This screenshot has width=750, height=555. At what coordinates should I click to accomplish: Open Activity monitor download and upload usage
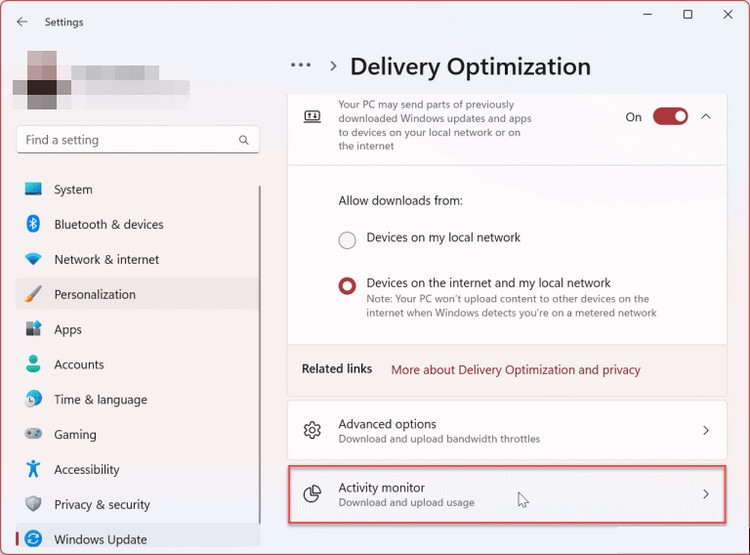point(507,494)
